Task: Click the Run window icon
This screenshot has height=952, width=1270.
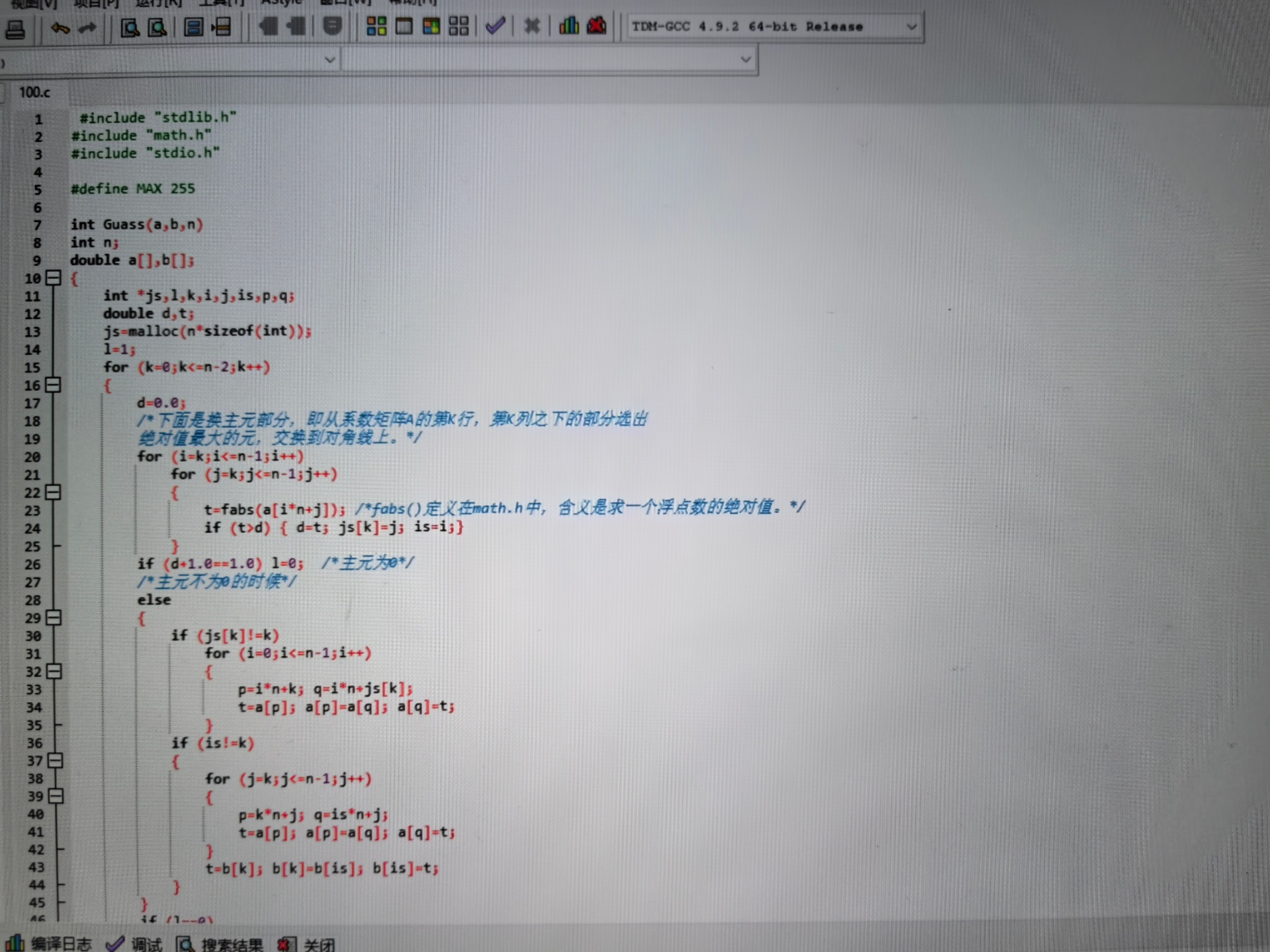Action: coord(403,26)
